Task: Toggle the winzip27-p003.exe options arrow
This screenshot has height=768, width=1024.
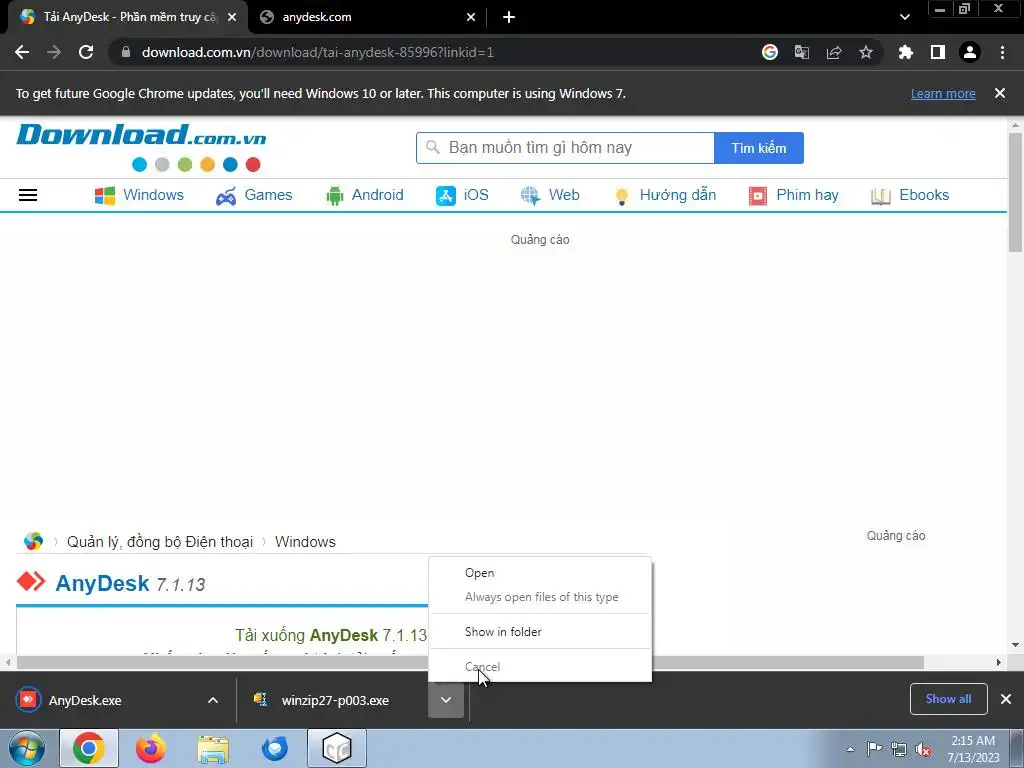Action: [x=446, y=700]
